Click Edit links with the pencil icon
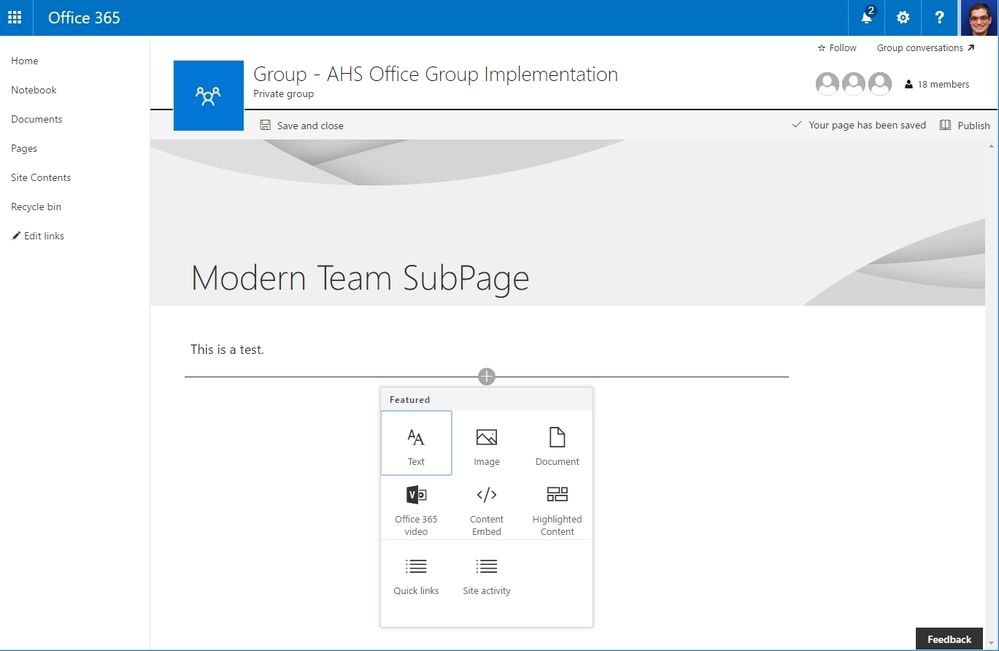This screenshot has width=999, height=651. 38,236
